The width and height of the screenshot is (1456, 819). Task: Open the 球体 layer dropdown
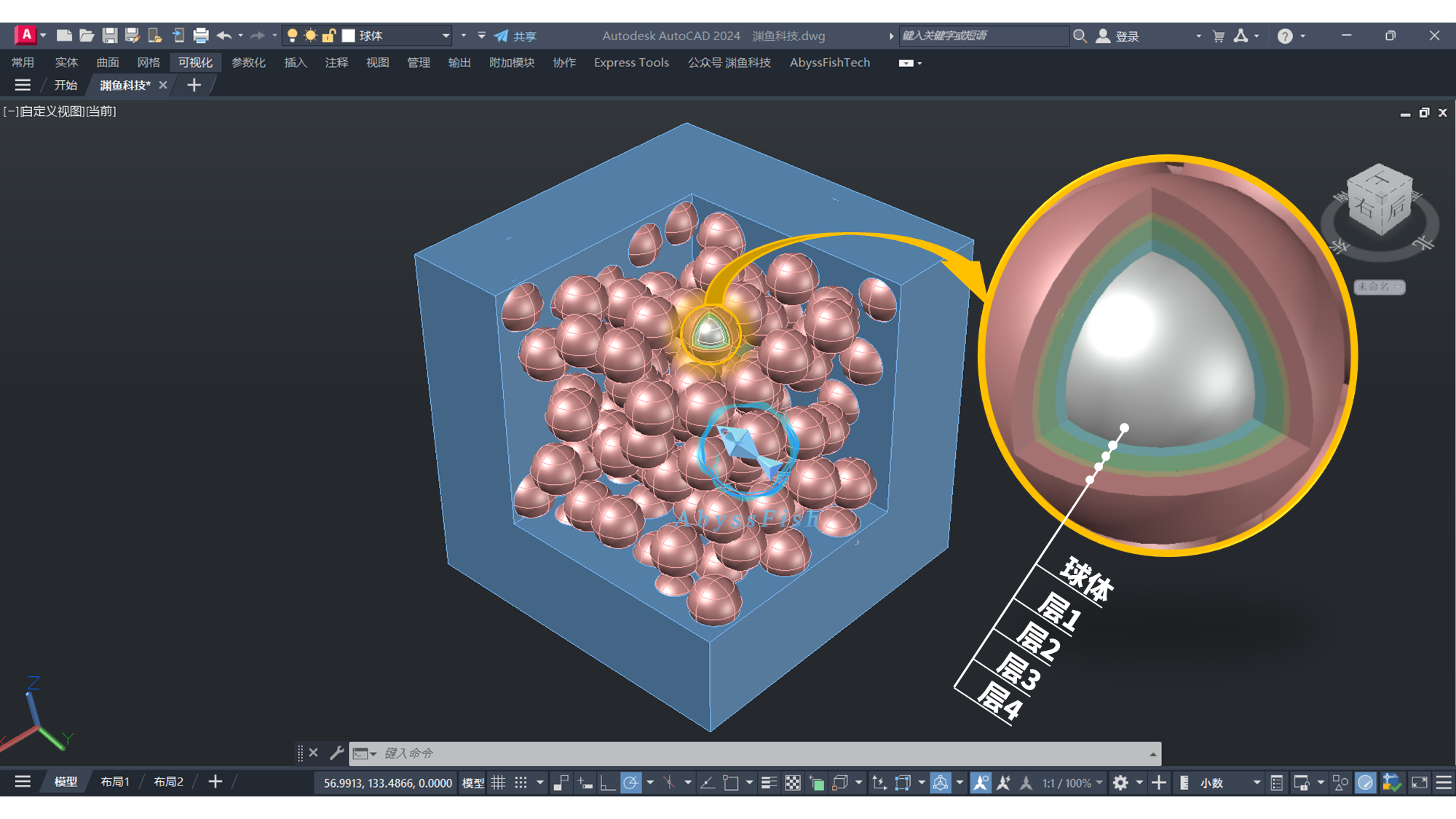[x=446, y=36]
